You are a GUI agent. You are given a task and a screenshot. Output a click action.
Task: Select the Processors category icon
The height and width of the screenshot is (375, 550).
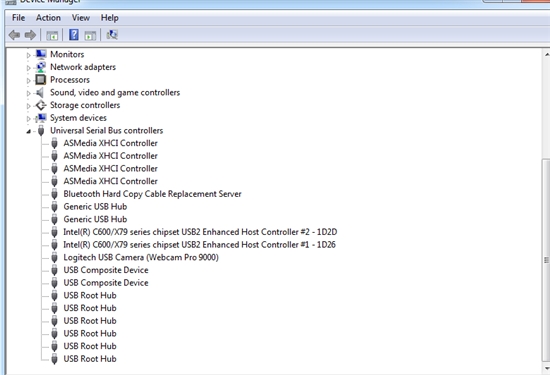point(41,80)
